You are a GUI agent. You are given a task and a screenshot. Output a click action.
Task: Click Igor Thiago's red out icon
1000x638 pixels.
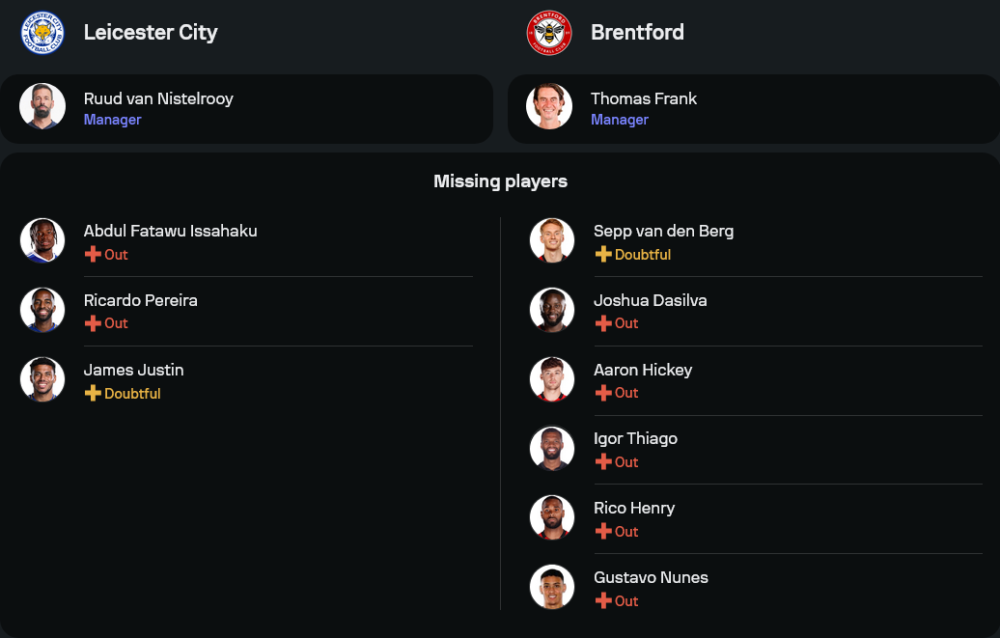(x=603, y=462)
